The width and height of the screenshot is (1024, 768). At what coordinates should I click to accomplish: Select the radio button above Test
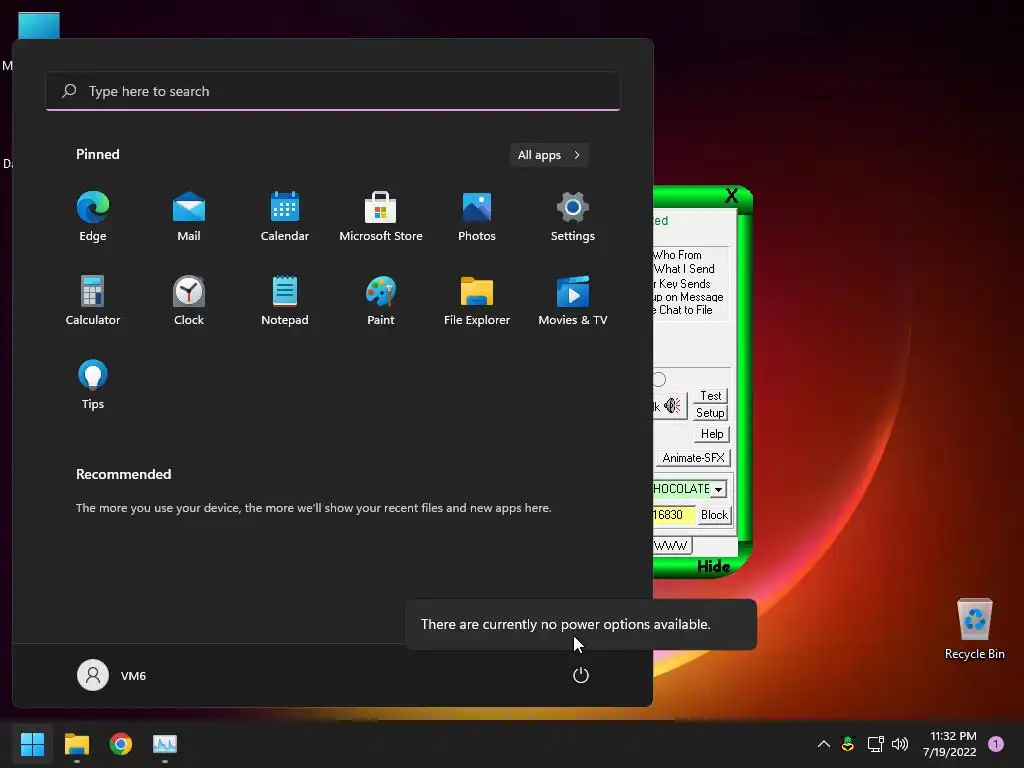pyautogui.click(x=659, y=379)
